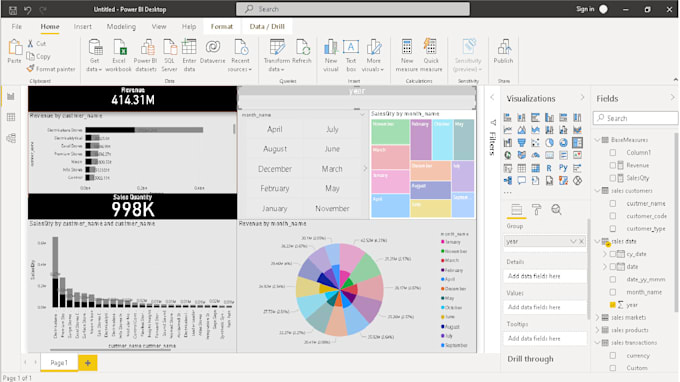Select April in month slicer
The image size is (680, 382).
[275, 129]
